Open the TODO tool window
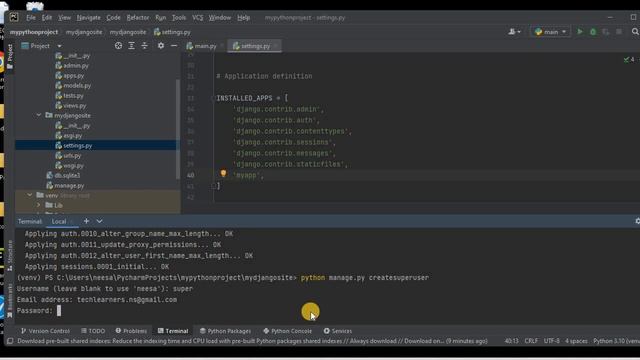640x360 pixels. (x=93, y=331)
